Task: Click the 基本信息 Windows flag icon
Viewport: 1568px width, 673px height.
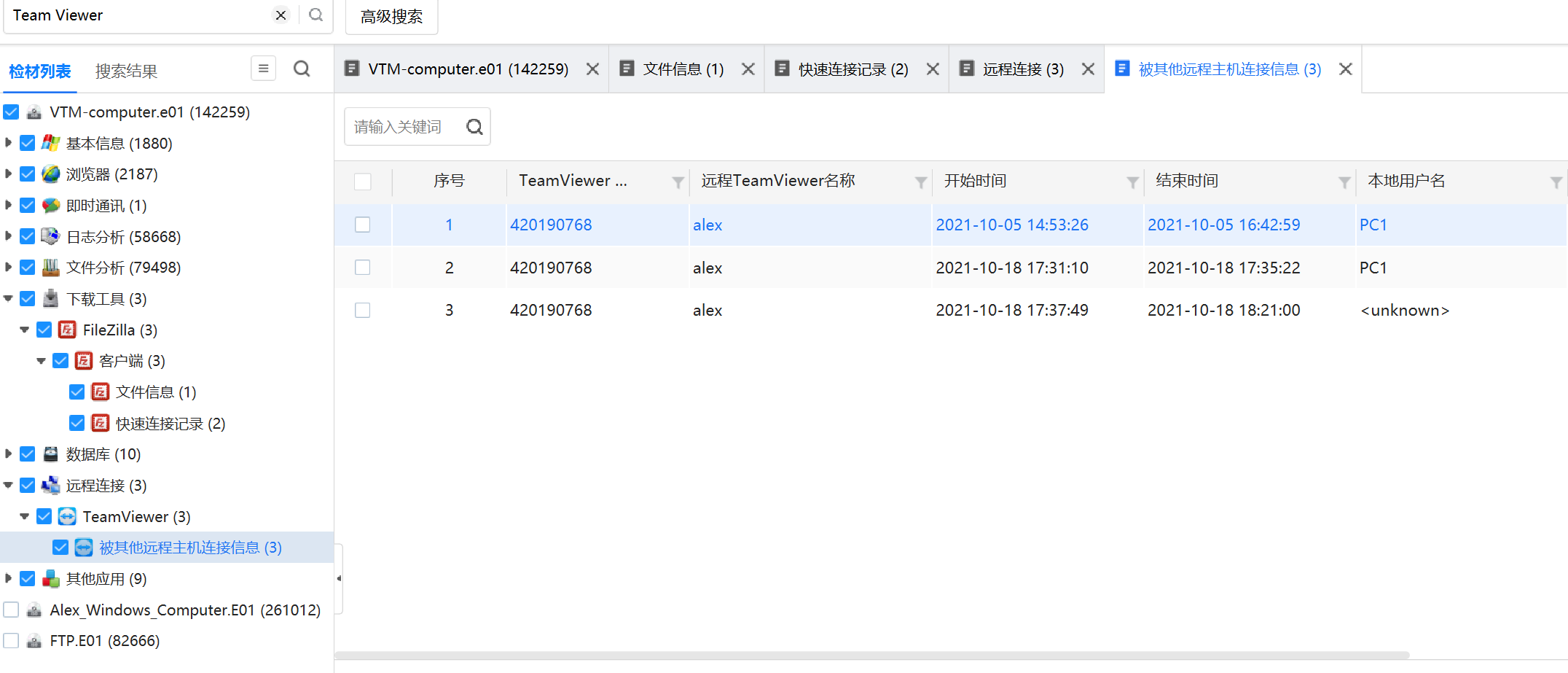Action: click(51, 143)
